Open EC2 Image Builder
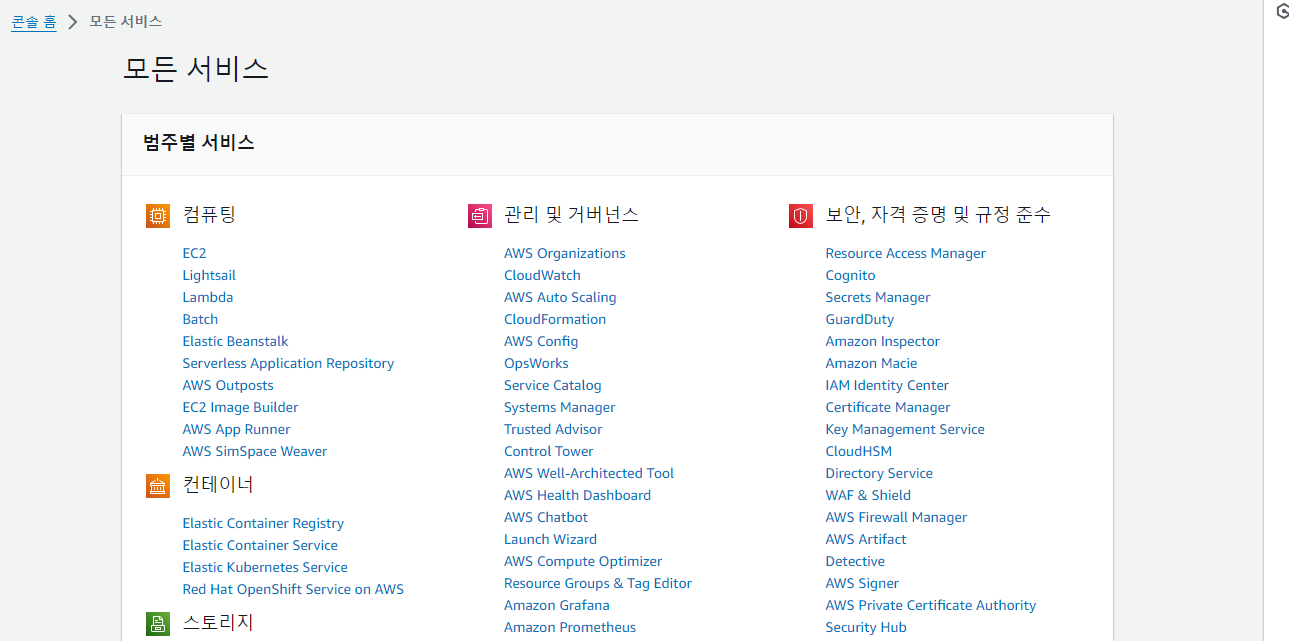1289x641 pixels. click(x=240, y=407)
